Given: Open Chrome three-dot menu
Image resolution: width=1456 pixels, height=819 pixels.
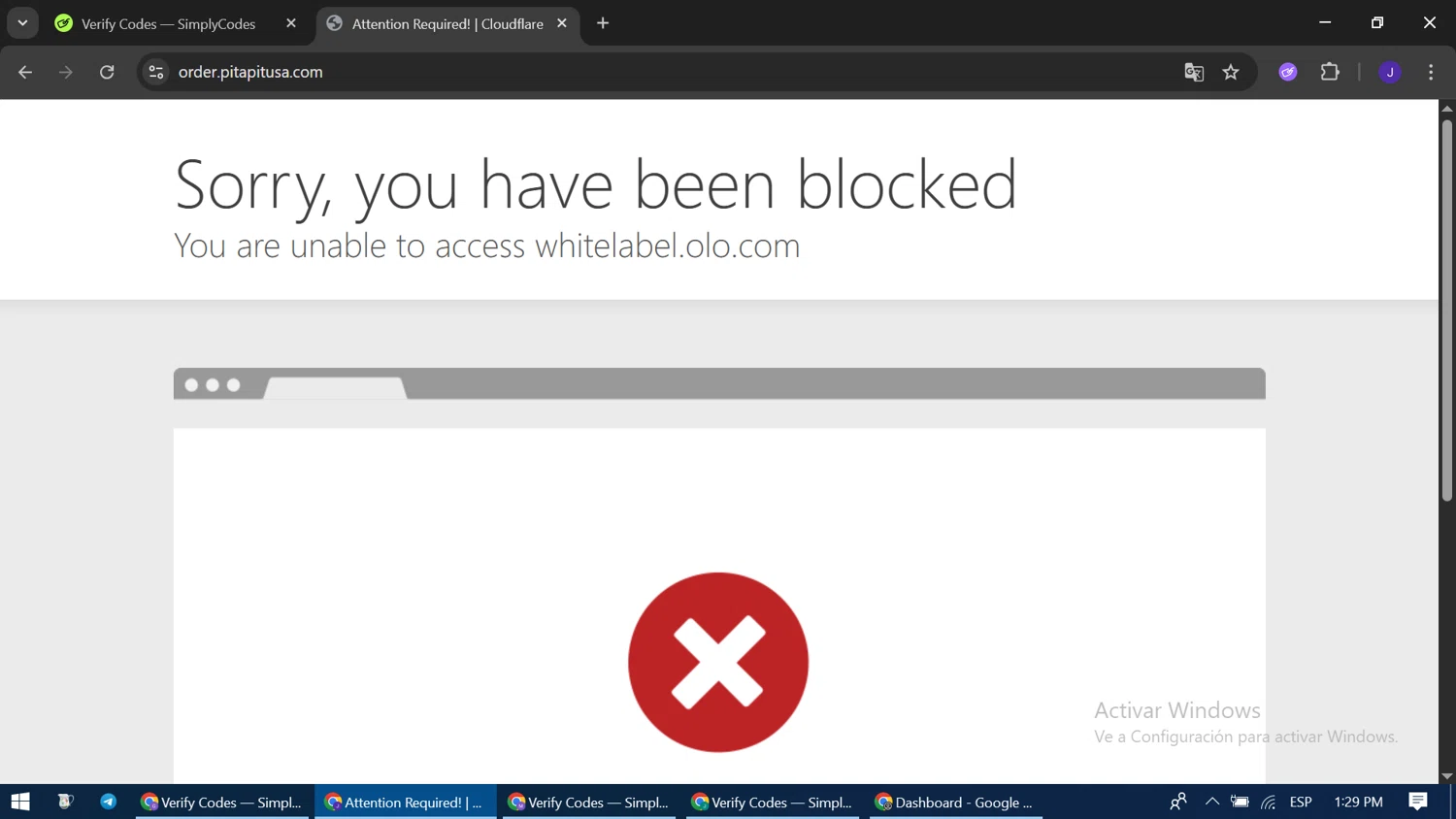Looking at the screenshot, I should pyautogui.click(x=1431, y=72).
